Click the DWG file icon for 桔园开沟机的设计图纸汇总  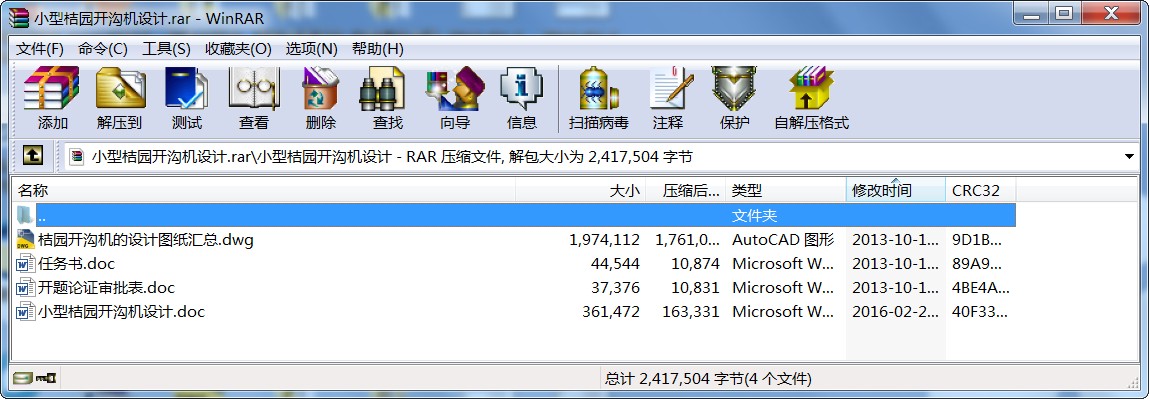pos(26,239)
